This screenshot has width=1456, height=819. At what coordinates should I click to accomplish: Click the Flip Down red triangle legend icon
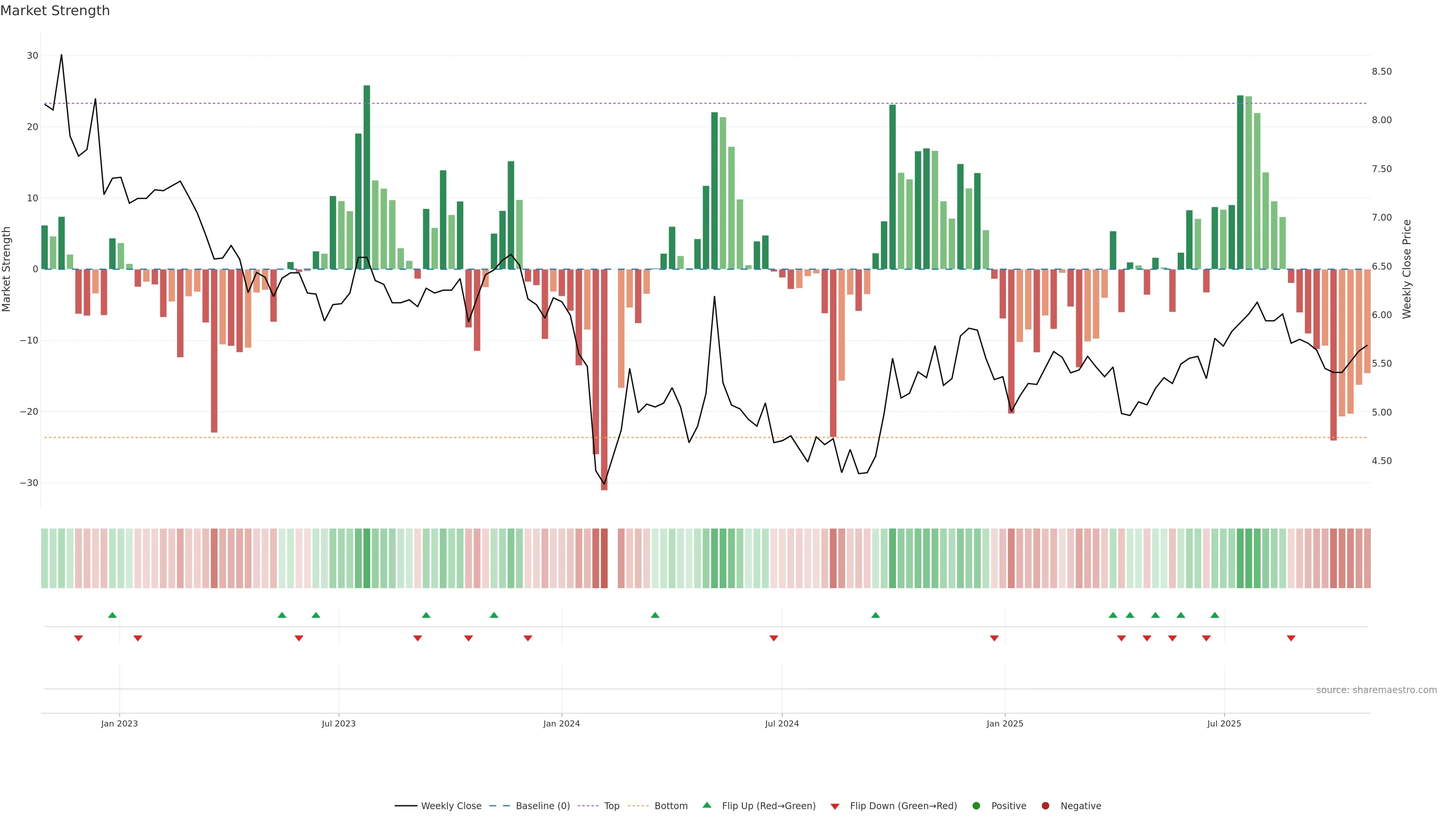click(835, 806)
